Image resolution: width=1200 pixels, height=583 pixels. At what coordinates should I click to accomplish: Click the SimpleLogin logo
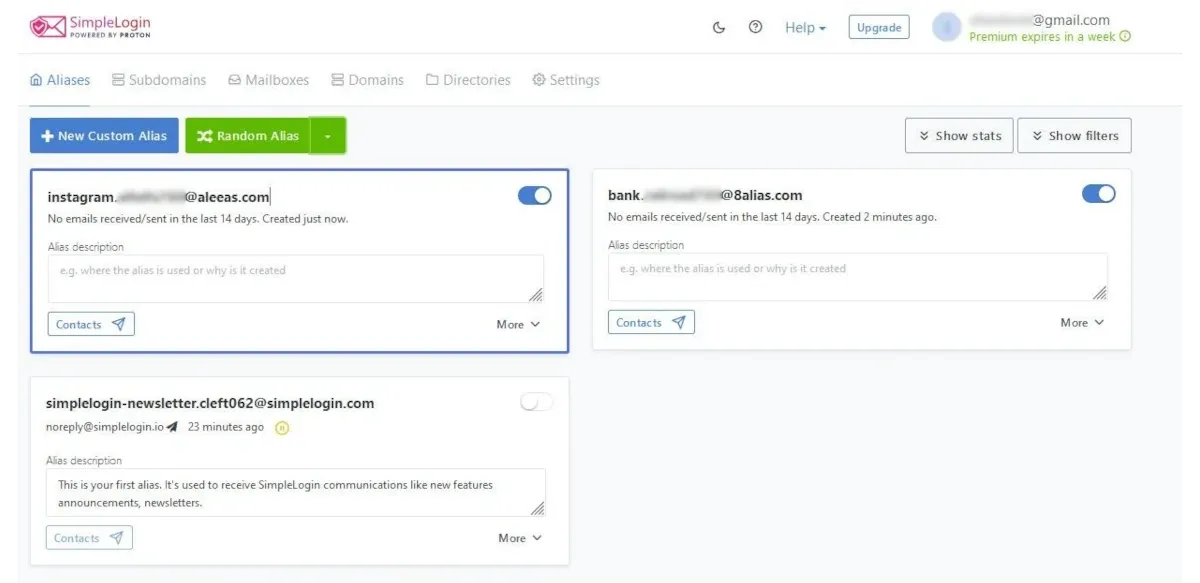click(90, 27)
